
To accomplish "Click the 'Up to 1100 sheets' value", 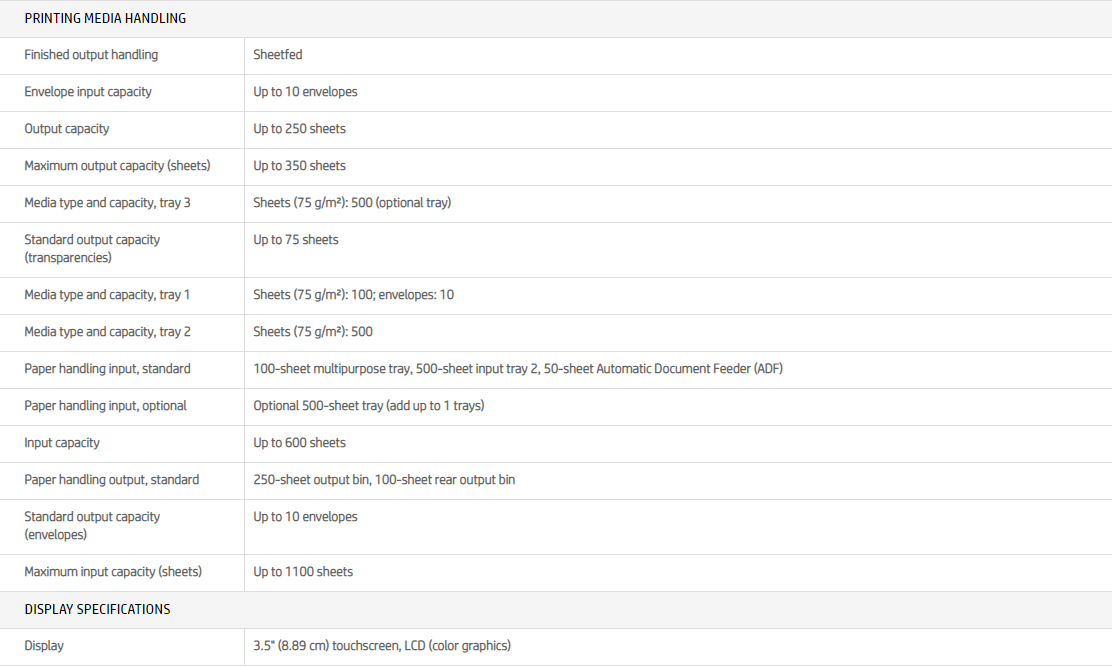I will click(303, 572).
